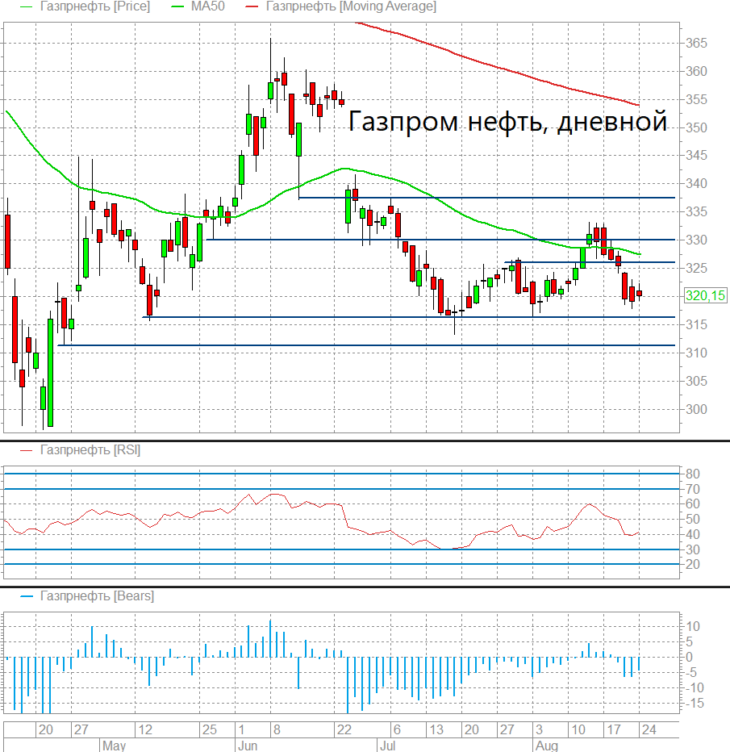Click the May month label

(114, 746)
